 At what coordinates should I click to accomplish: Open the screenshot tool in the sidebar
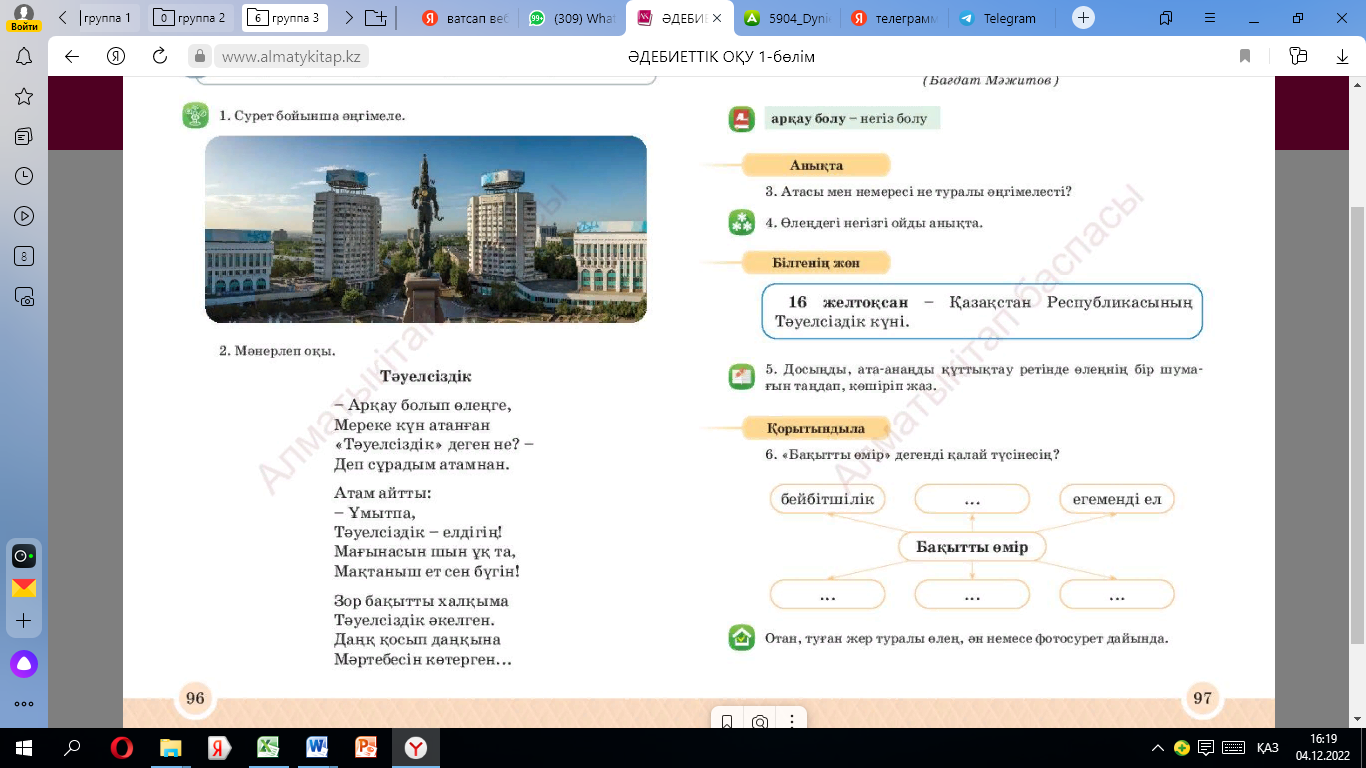coord(24,296)
